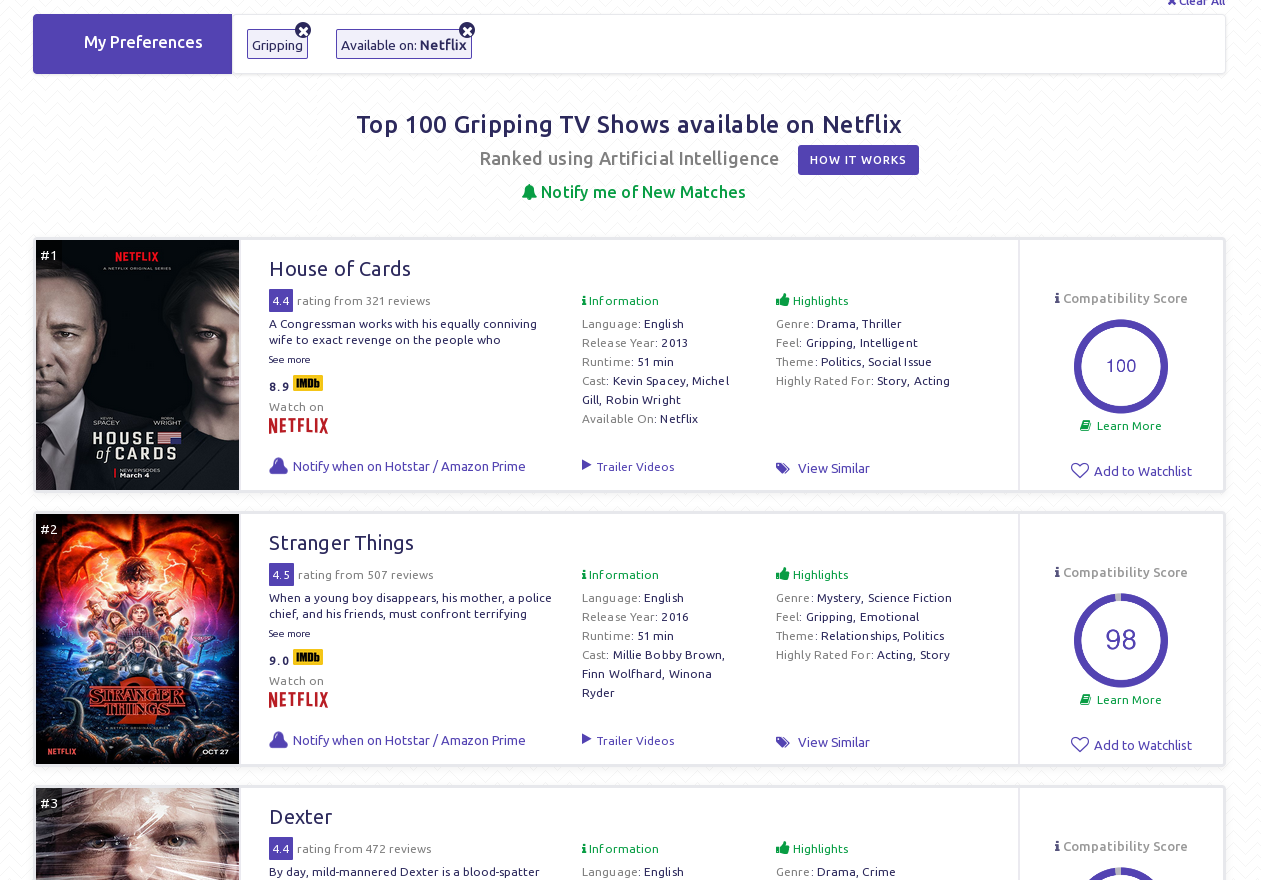This screenshot has height=880, width=1261.
Task: Click View Similar for Stranger Things
Action: pos(834,742)
